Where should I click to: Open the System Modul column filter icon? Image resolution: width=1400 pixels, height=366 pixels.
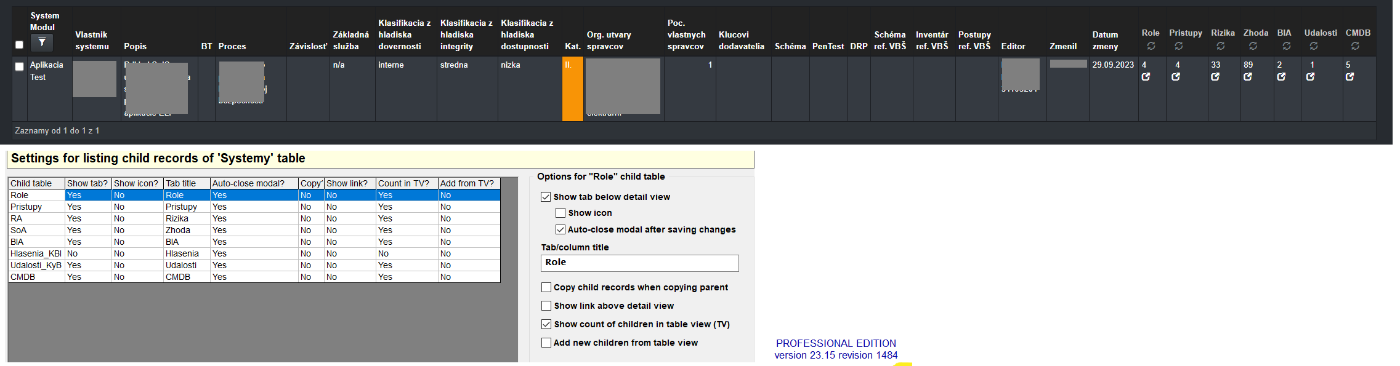42,43
